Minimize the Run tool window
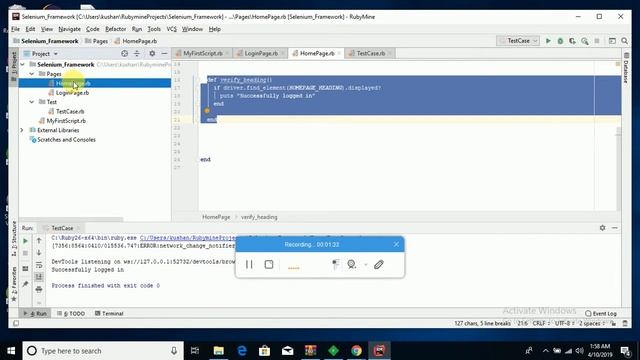This screenshot has height=360, width=640. (615, 228)
